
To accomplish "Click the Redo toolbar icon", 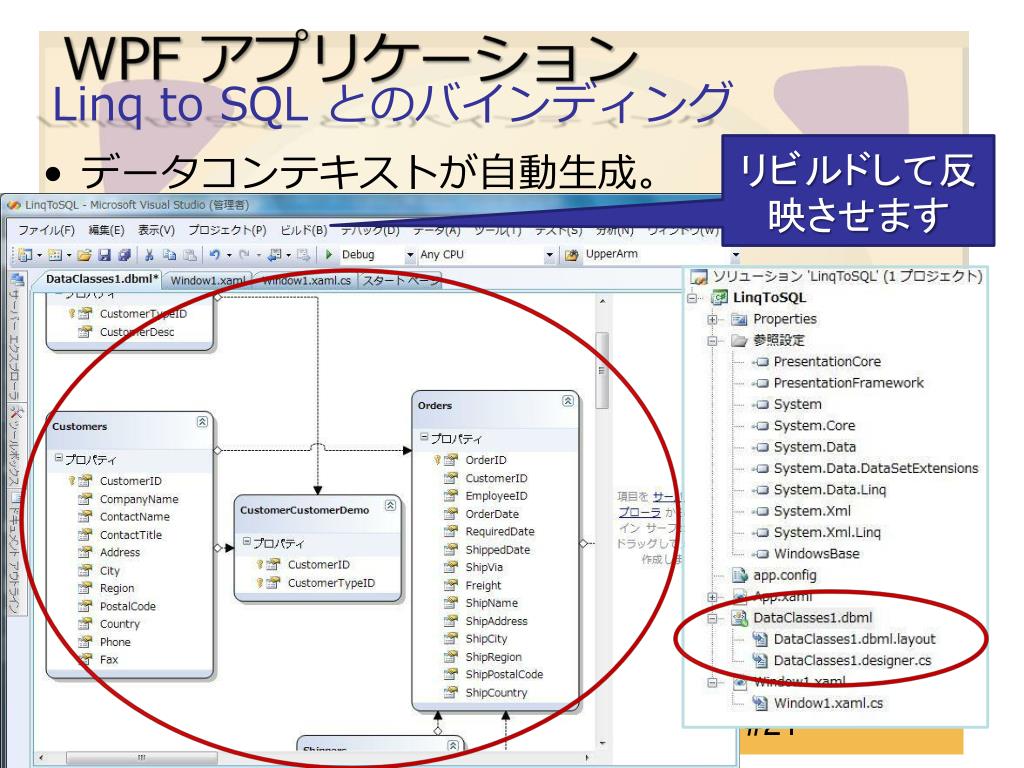I will tap(244, 255).
